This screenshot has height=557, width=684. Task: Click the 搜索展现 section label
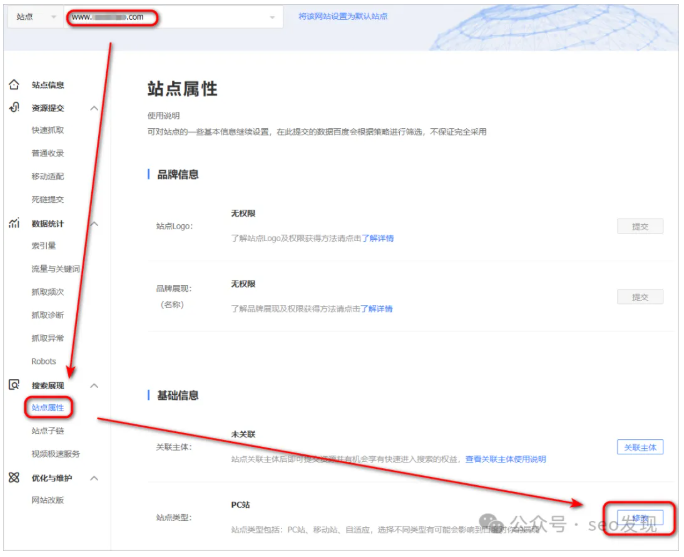click(48, 386)
